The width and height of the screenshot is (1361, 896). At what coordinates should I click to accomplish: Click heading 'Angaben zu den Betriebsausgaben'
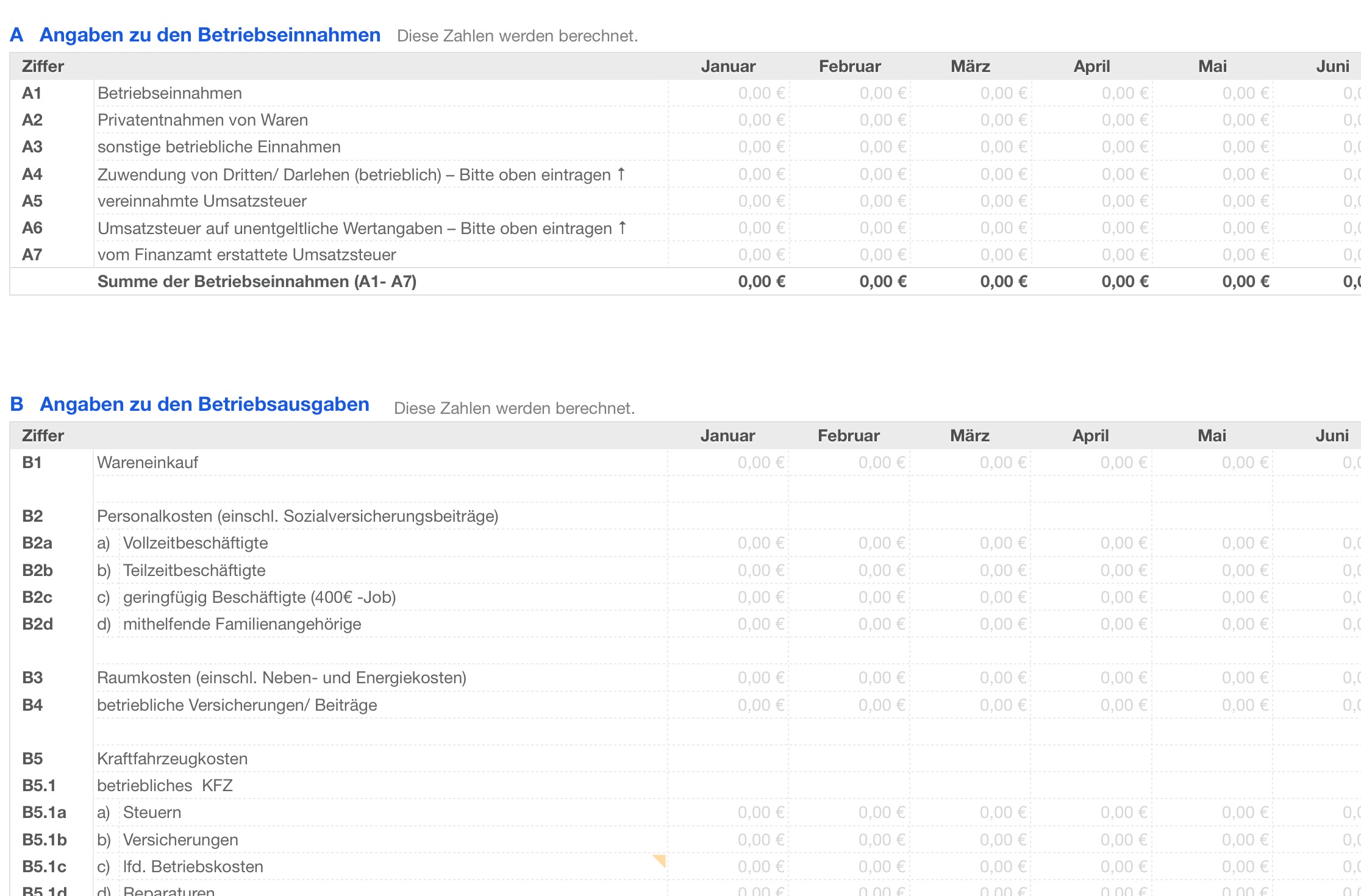click(204, 404)
